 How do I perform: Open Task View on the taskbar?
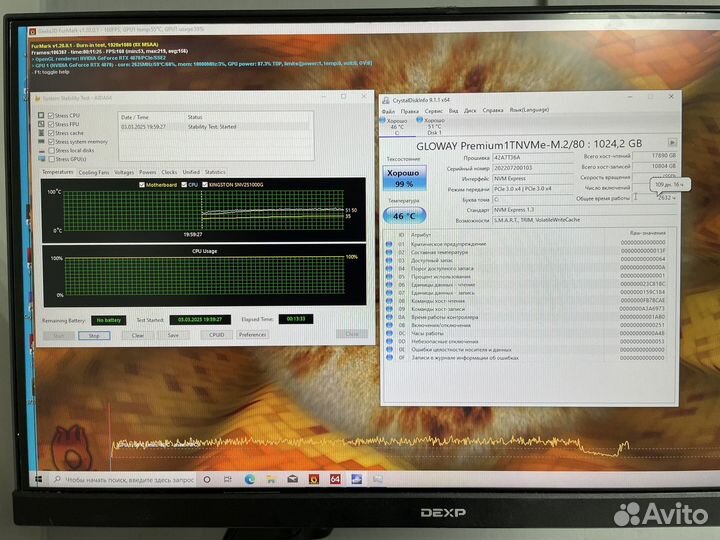[228, 479]
